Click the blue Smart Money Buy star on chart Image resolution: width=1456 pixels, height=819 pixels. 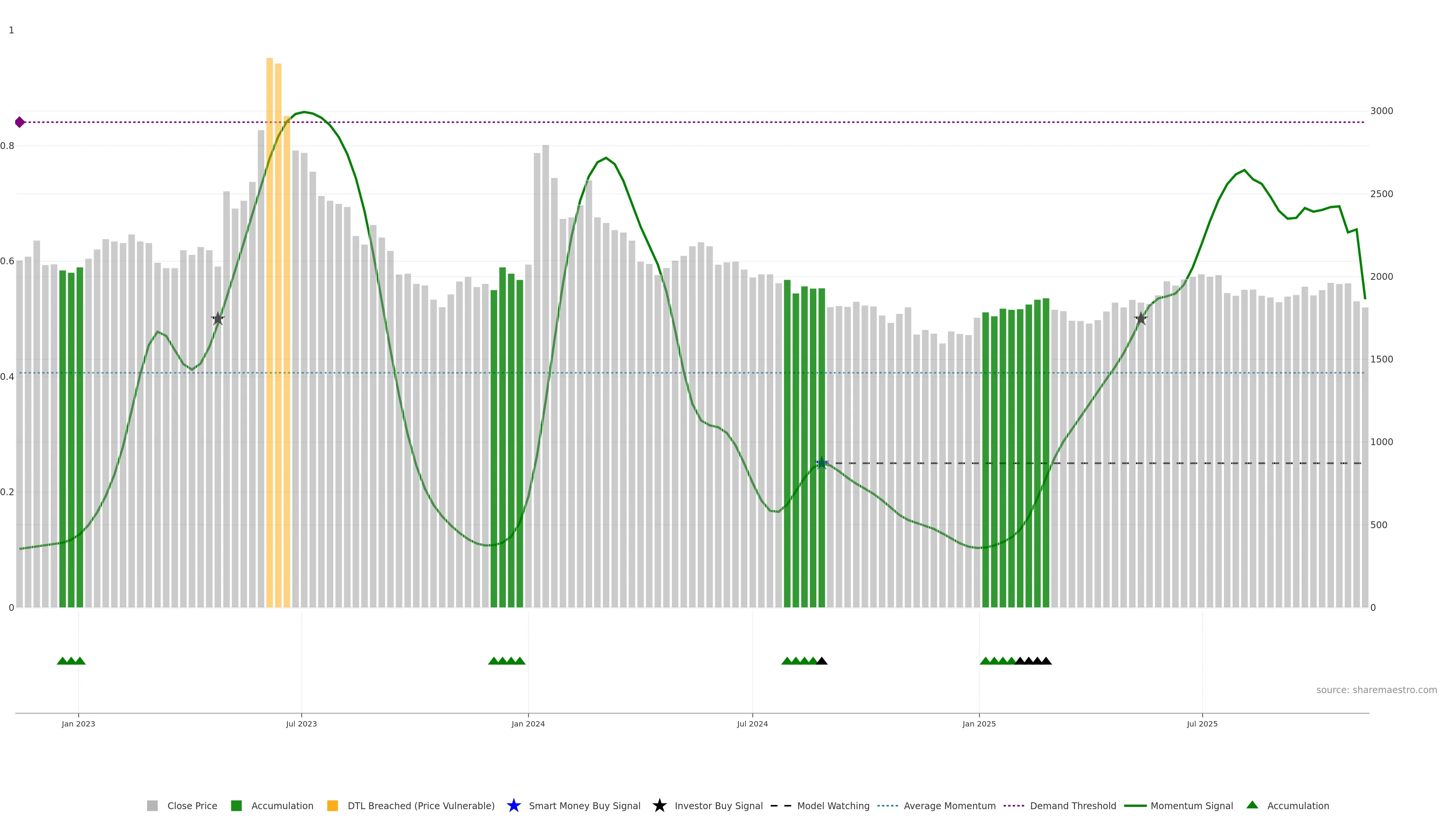pos(822,463)
